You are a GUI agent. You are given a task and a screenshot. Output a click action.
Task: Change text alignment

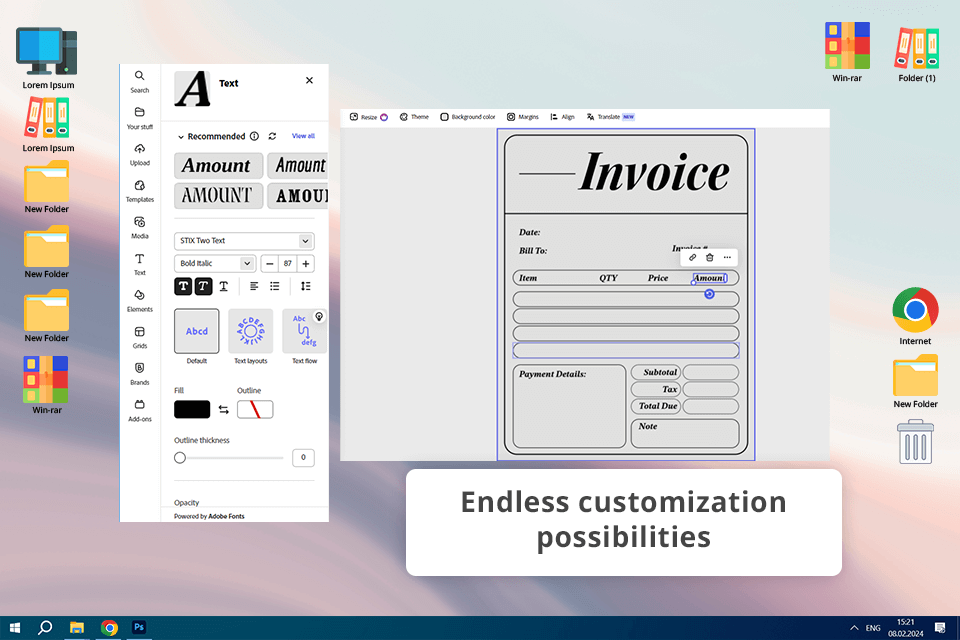254,286
